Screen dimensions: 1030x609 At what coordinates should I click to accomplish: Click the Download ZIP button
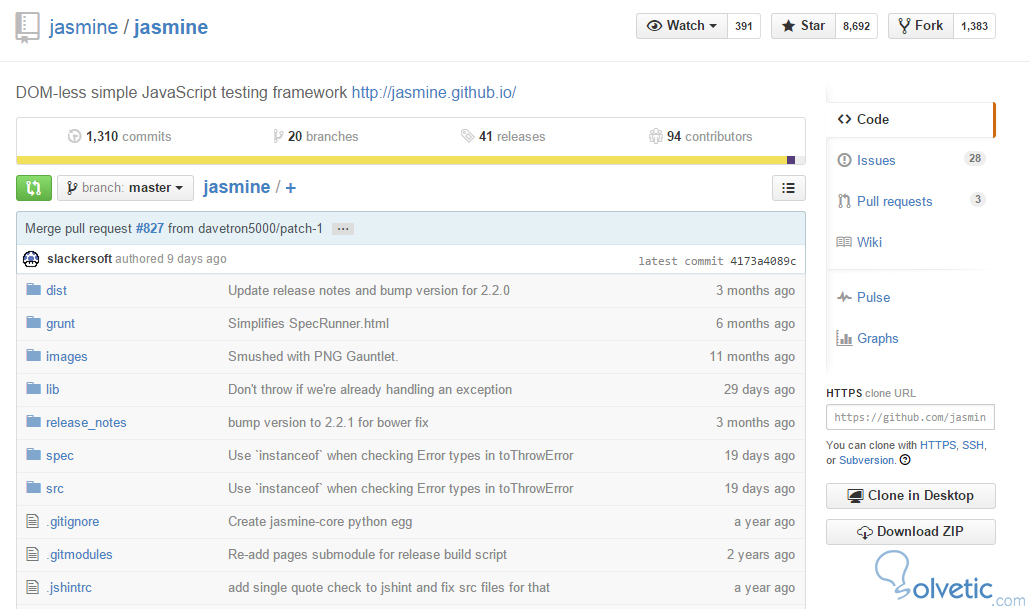[x=910, y=532]
